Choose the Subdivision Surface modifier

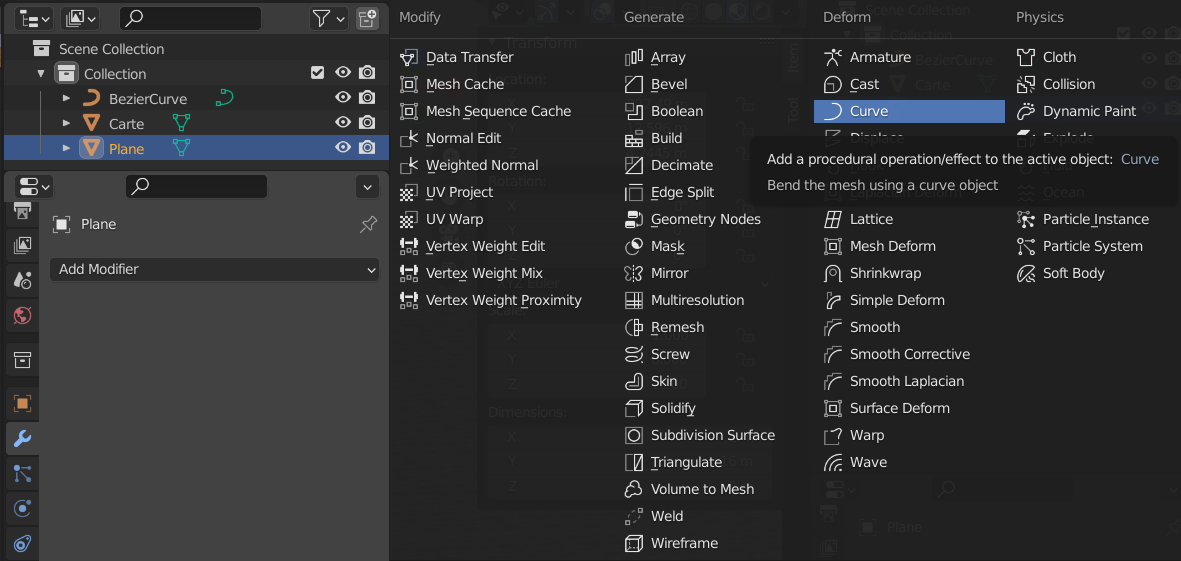pyautogui.click(x=712, y=435)
